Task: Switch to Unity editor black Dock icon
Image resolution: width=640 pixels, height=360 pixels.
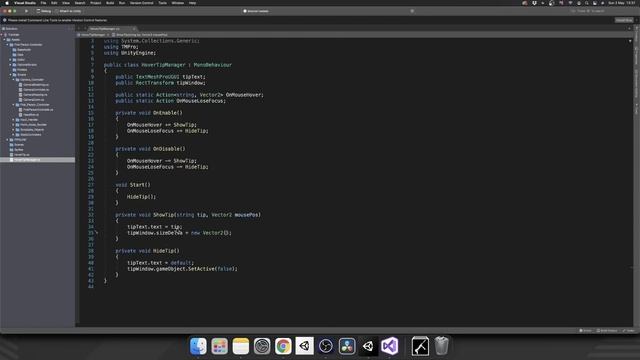Action: tap(368, 346)
